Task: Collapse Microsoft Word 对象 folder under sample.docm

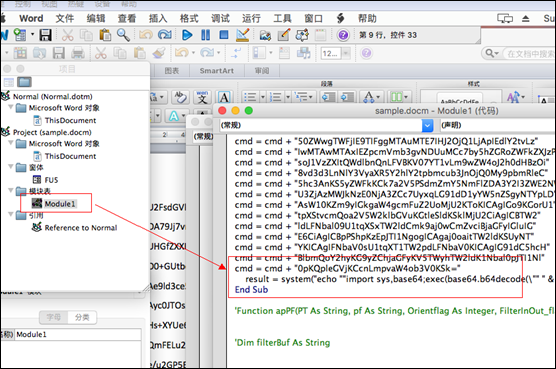Action: click(x=11, y=143)
